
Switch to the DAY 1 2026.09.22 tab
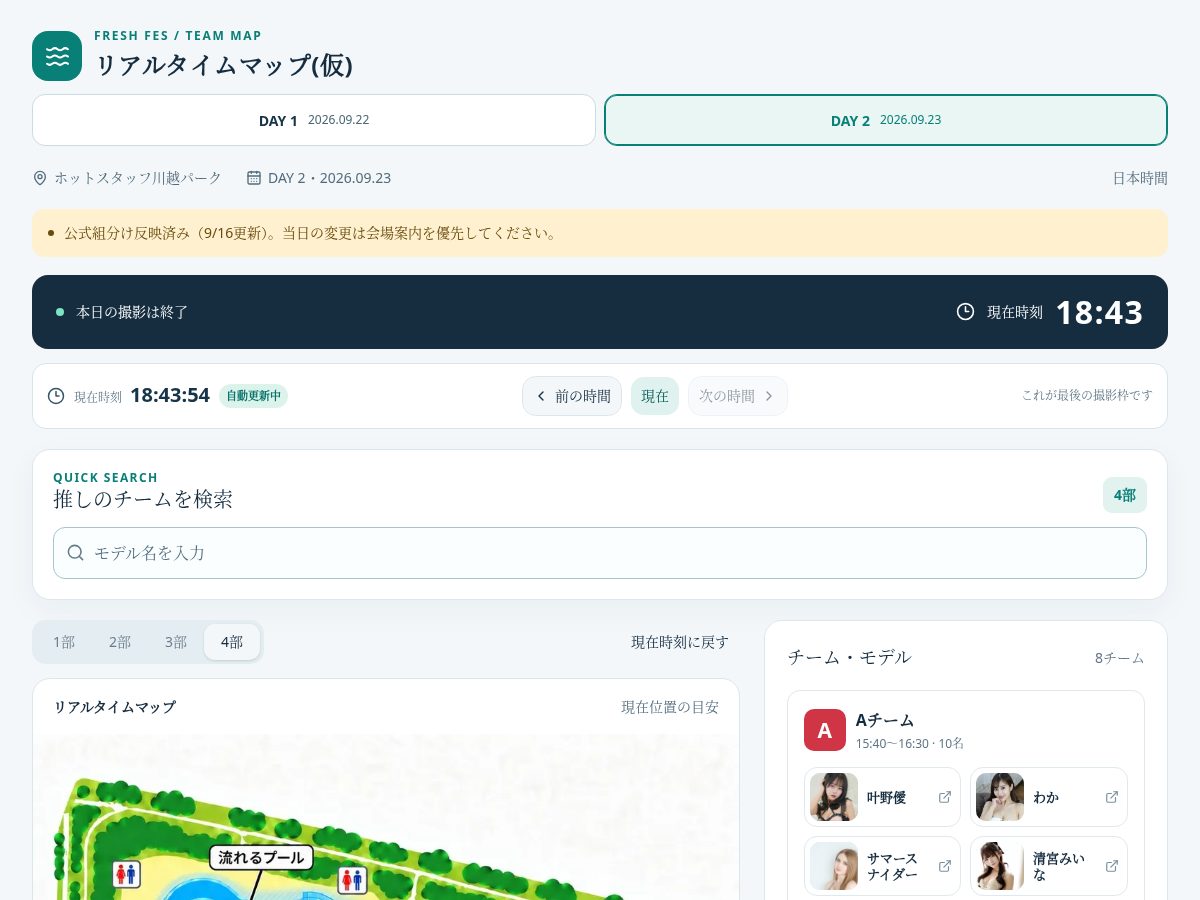(x=314, y=120)
